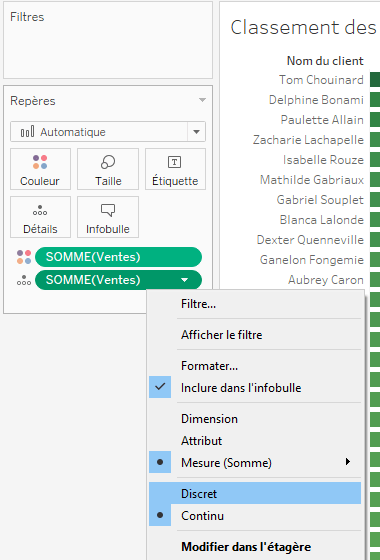Select Zacharie Lachapelle row label
380x560 pixels.
[x=308, y=140]
